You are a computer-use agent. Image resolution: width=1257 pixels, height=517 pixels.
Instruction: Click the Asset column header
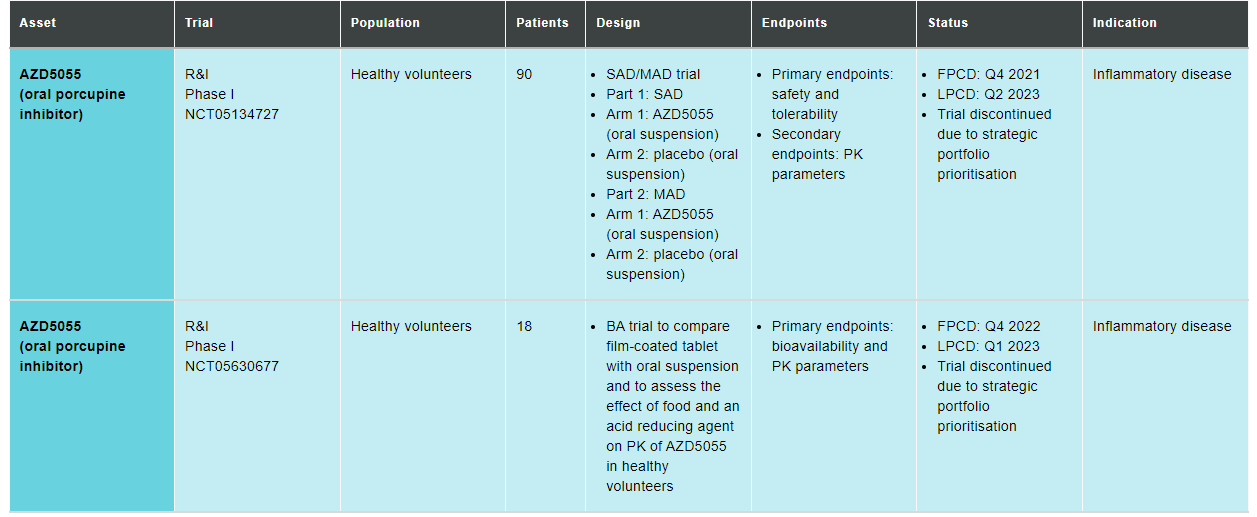point(38,23)
